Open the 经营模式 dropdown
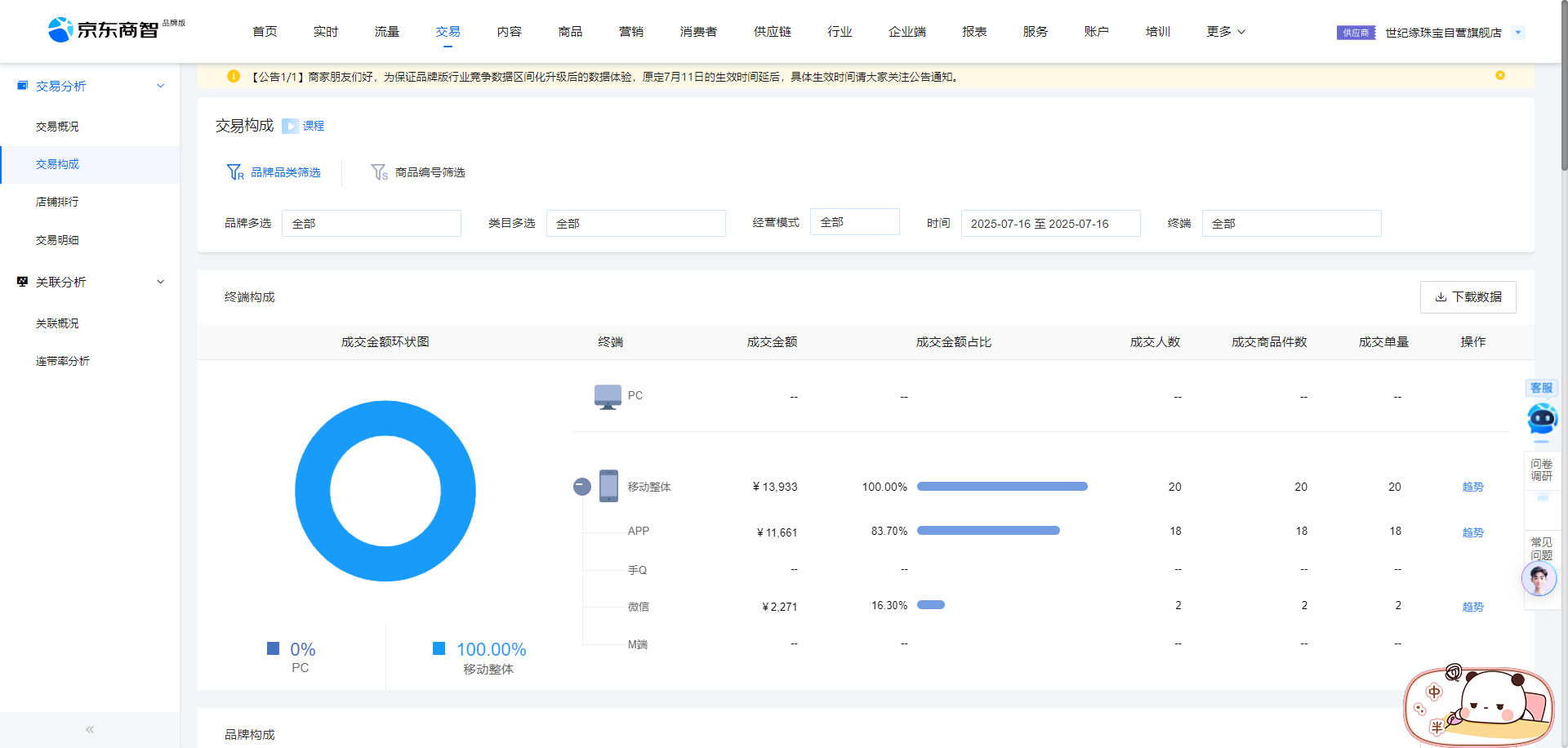 (854, 222)
